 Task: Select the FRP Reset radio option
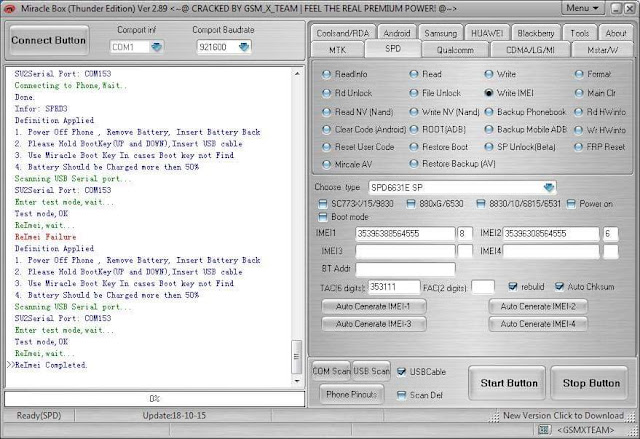click(x=600, y=147)
